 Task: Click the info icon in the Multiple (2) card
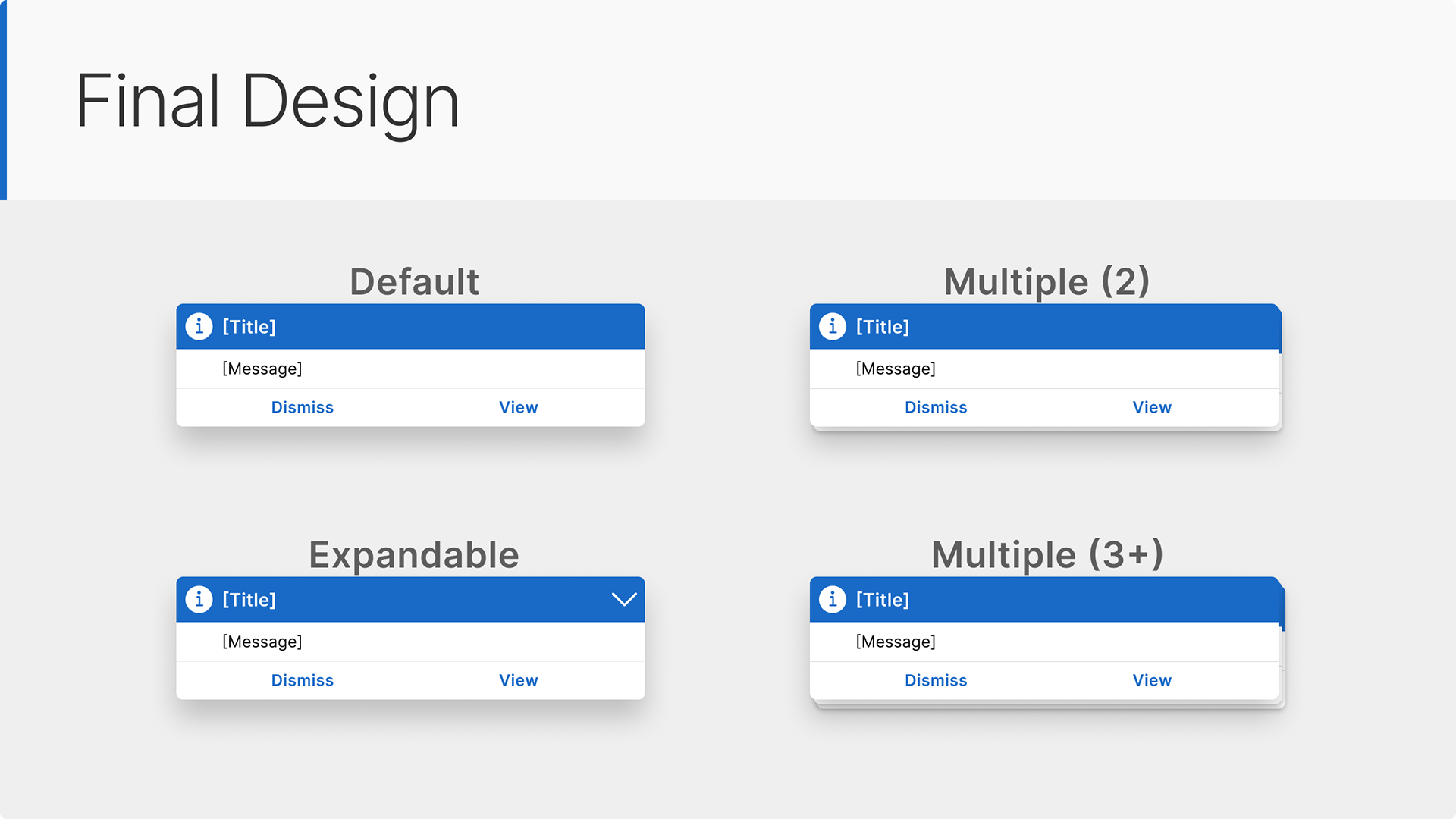pyautogui.click(x=833, y=326)
